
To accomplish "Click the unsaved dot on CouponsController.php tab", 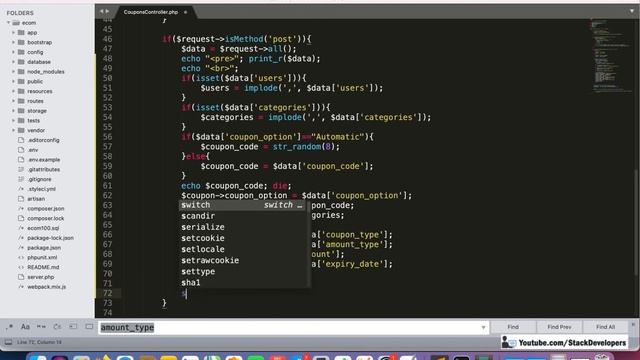I will (x=185, y=12).
